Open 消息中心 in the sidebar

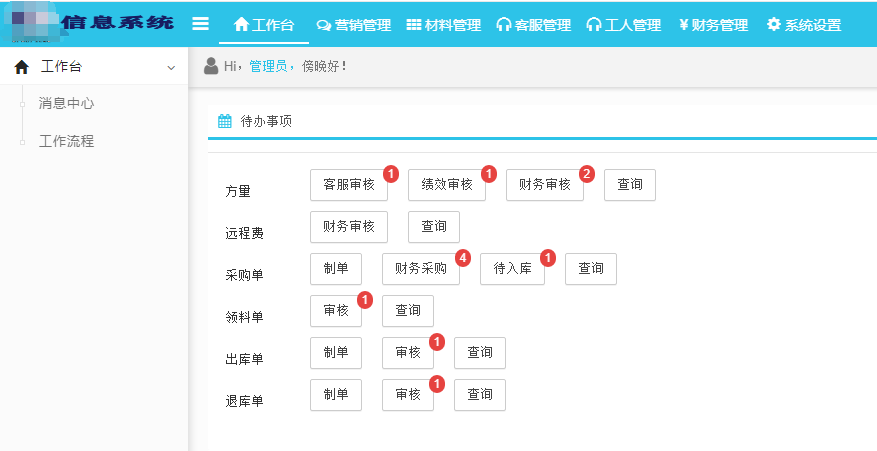coord(66,104)
